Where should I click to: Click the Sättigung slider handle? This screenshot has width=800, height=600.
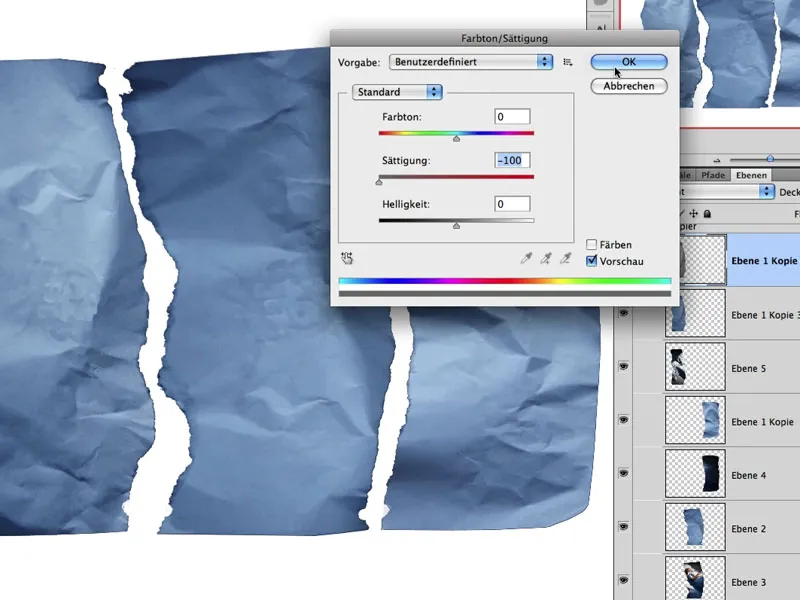click(379, 182)
